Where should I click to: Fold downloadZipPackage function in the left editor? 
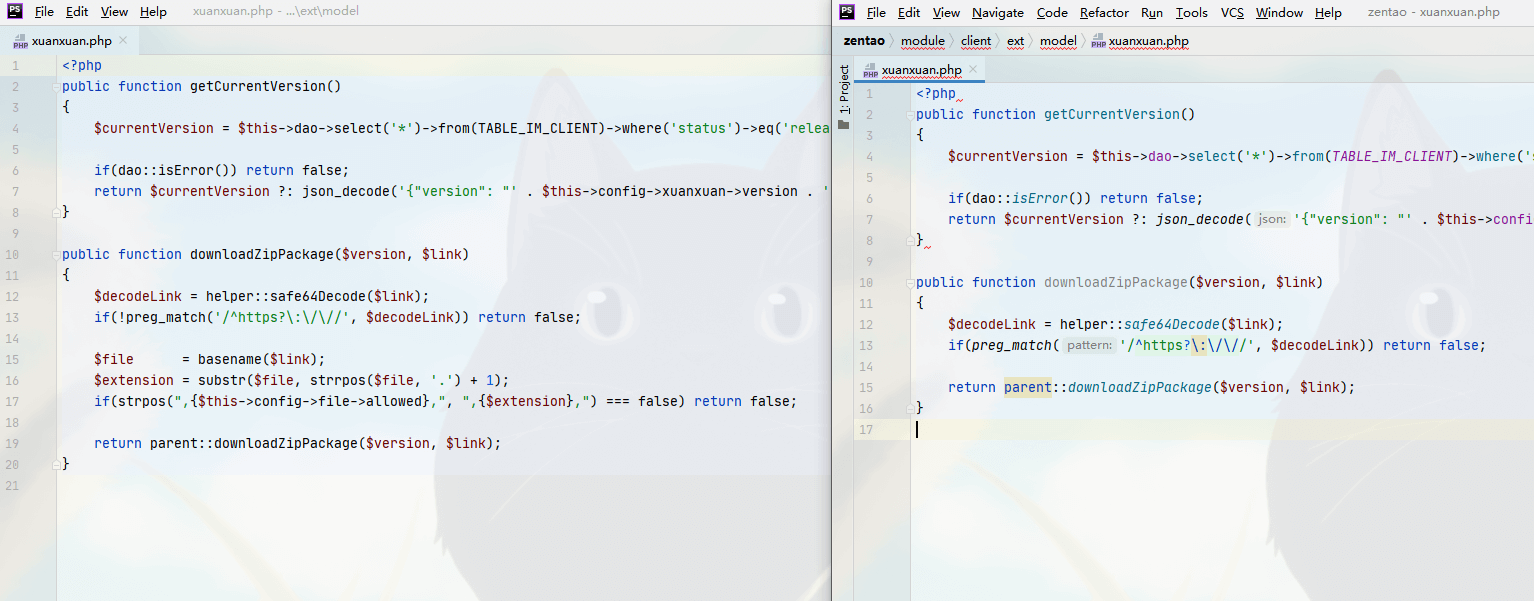tap(55, 255)
